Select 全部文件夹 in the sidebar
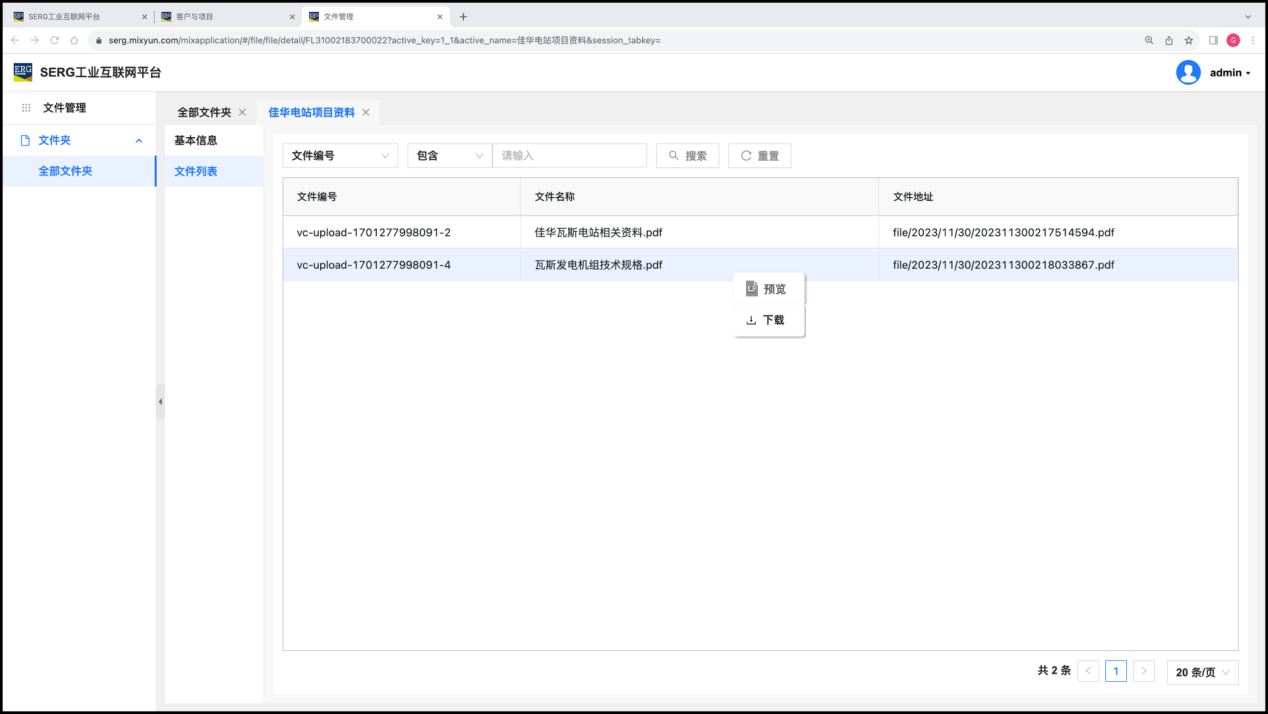Viewport: 1268px width, 714px height. [66, 171]
